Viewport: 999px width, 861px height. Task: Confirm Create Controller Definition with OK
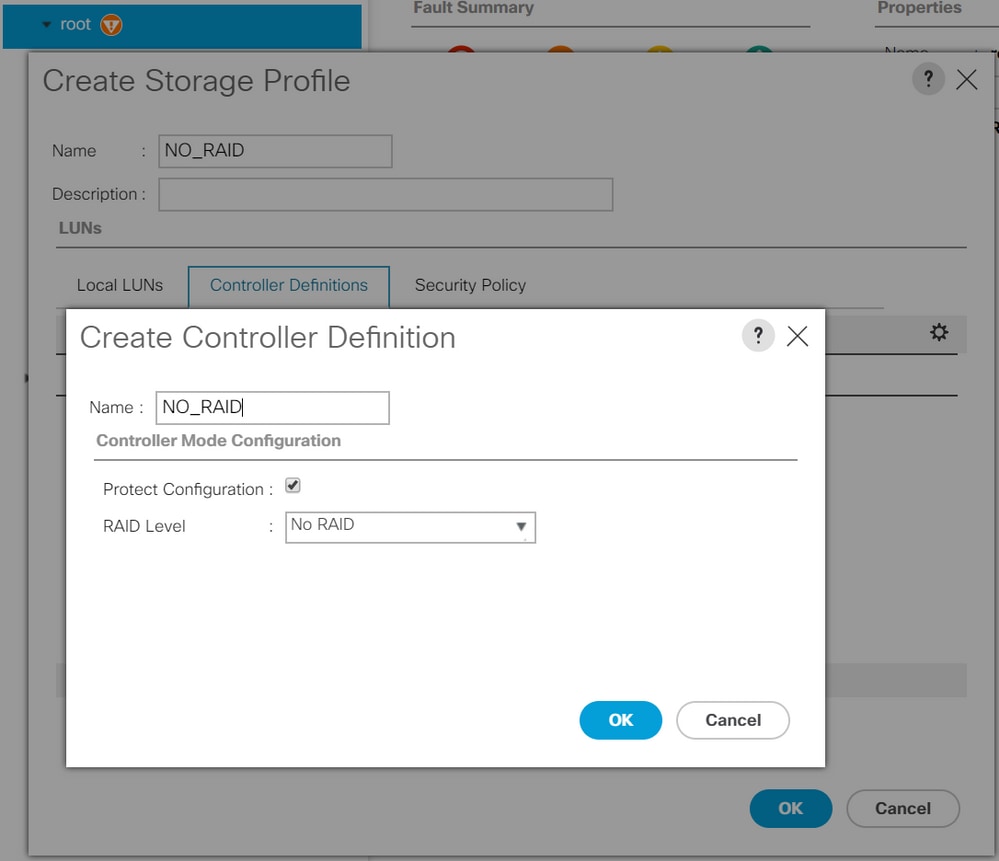pyautogui.click(x=620, y=720)
